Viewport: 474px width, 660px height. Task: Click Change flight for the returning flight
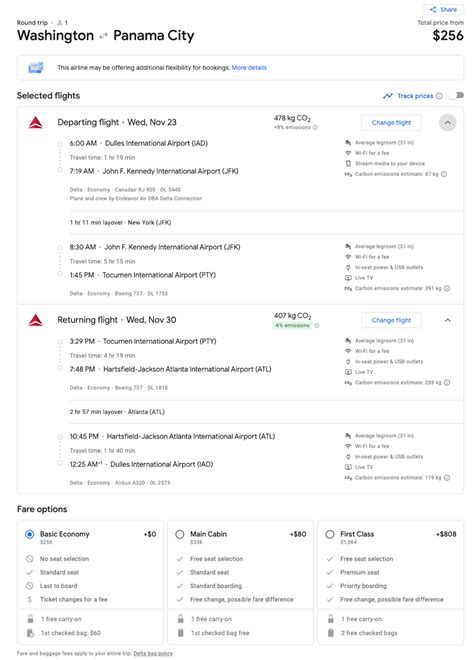[391, 320]
